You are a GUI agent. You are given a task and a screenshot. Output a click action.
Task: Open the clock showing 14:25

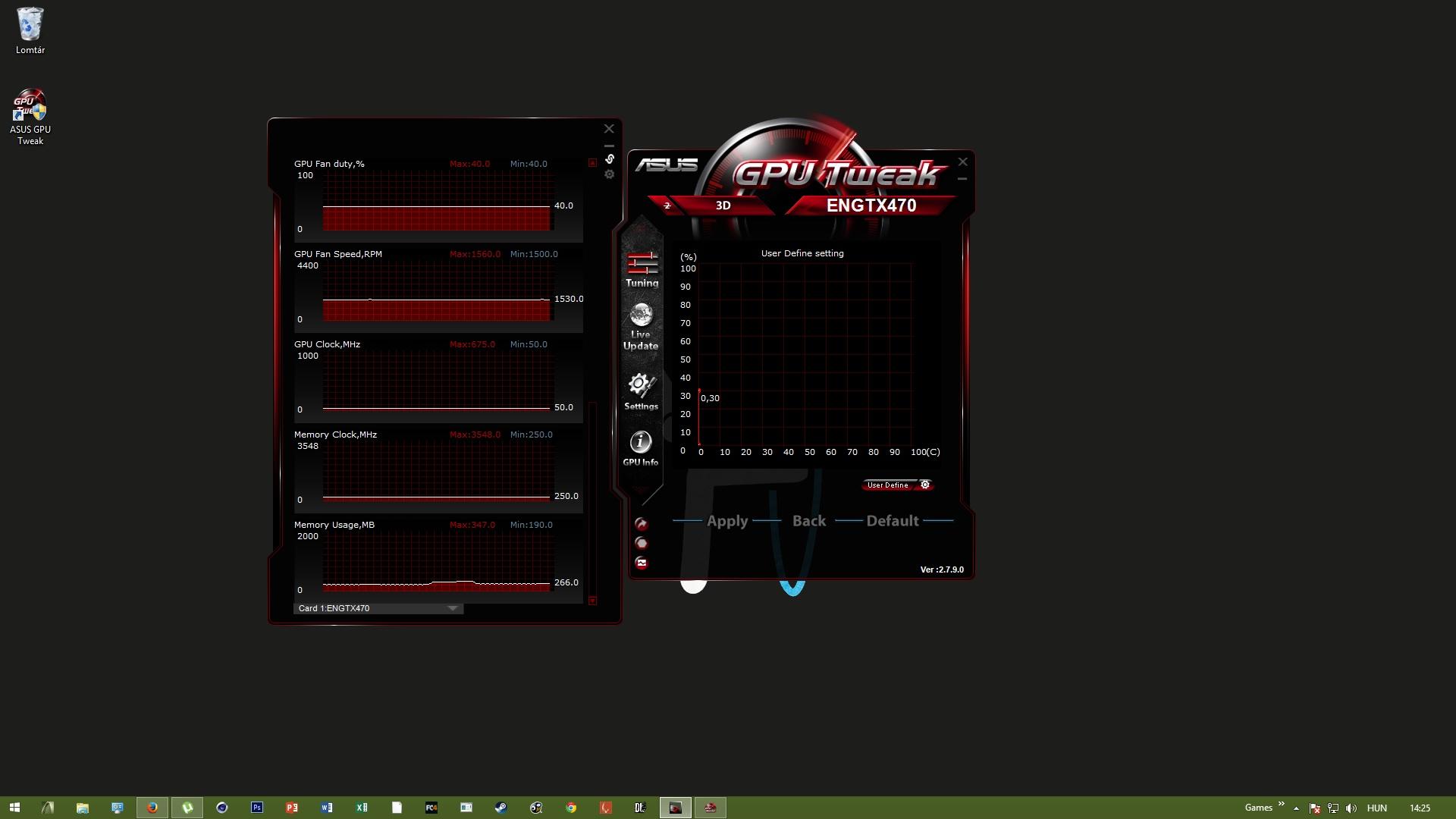[x=1420, y=808]
